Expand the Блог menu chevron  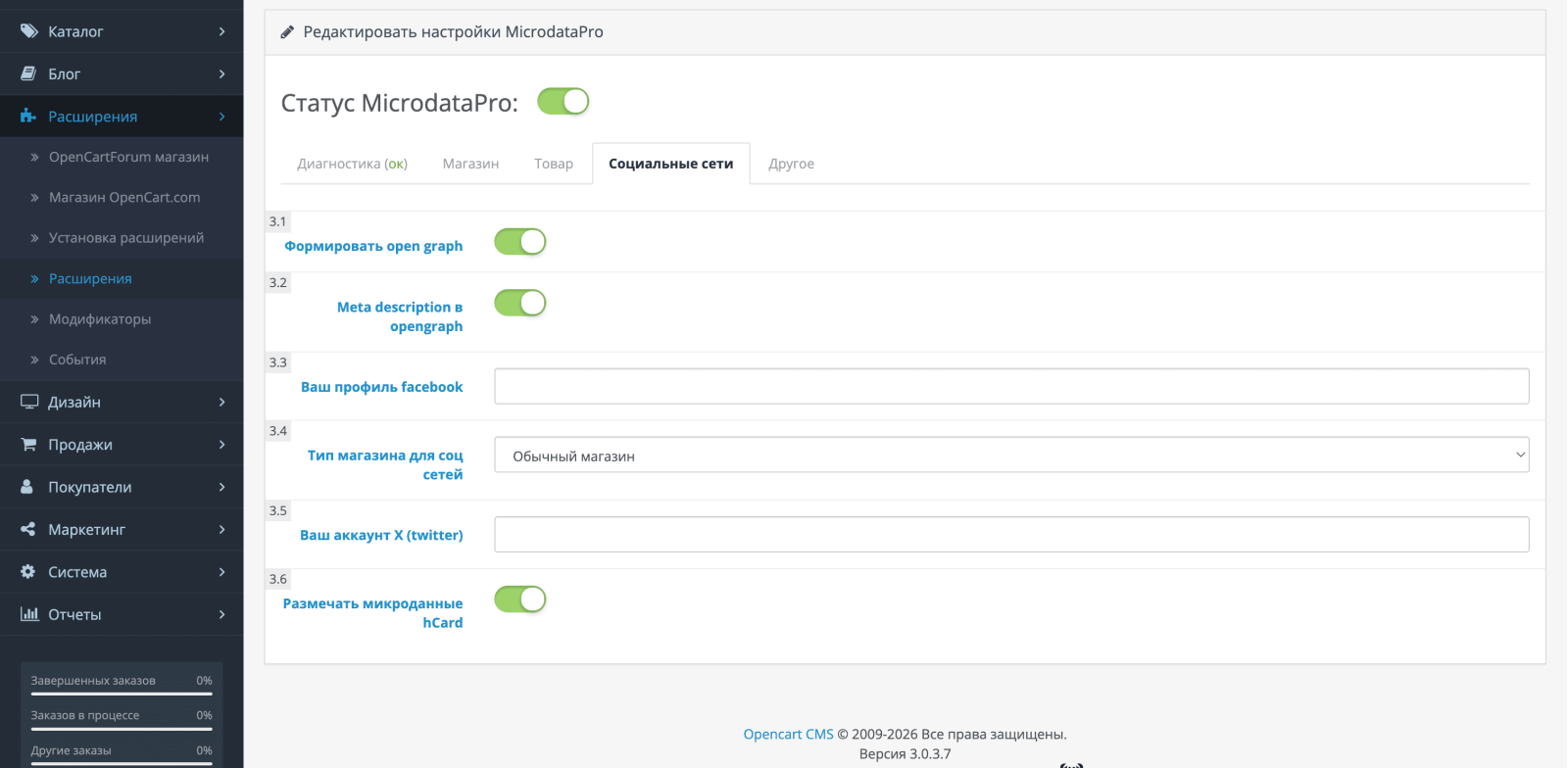pos(222,73)
